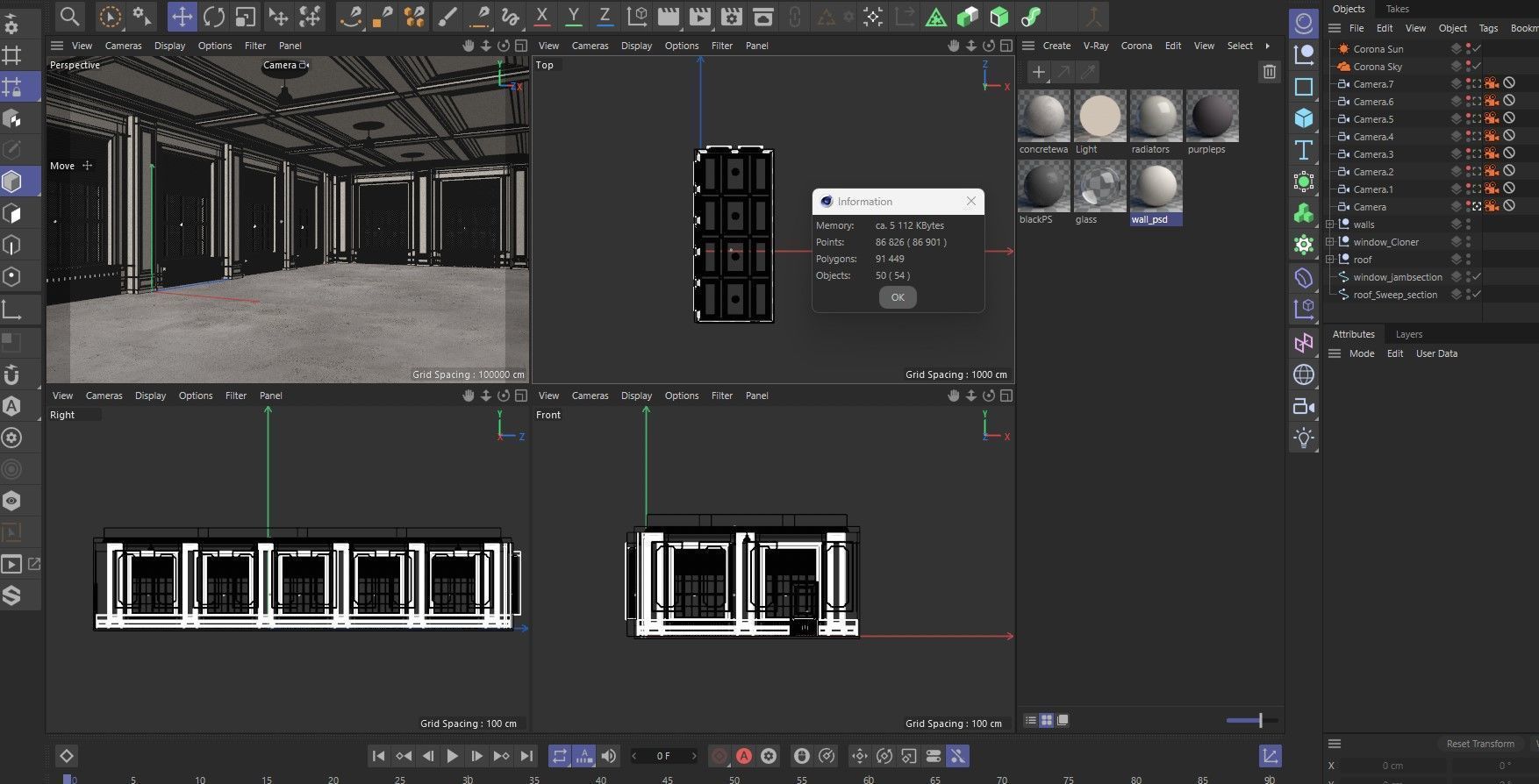The width and height of the screenshot is (1539, 784).
Task: Open material manager hamburger menu
Action: (1028, 46)
